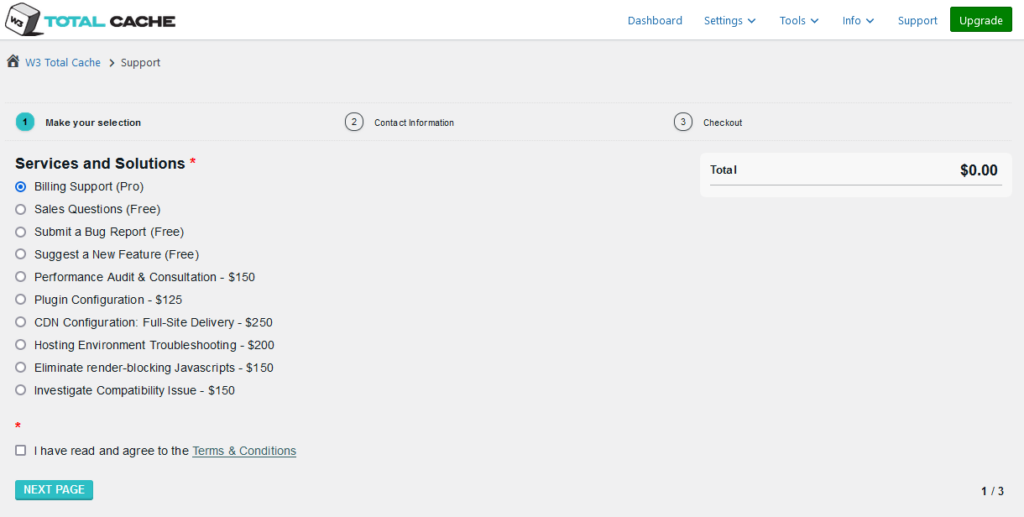Click the home icon in breadcrumb
The image size is (1024, 517).
(x=13, y=62)
